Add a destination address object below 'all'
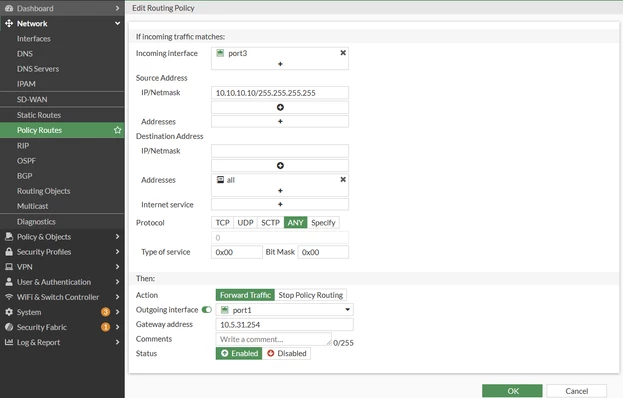 (280, 191)
